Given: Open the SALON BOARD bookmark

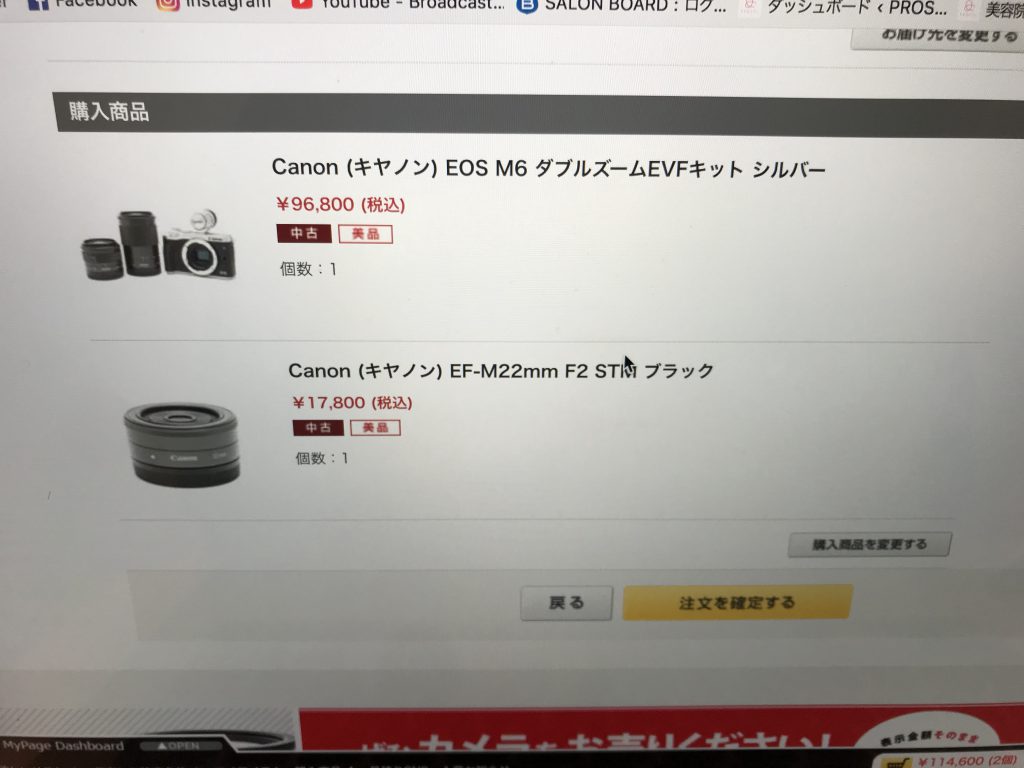Looking at the screenshot, I should click(621, 6).
